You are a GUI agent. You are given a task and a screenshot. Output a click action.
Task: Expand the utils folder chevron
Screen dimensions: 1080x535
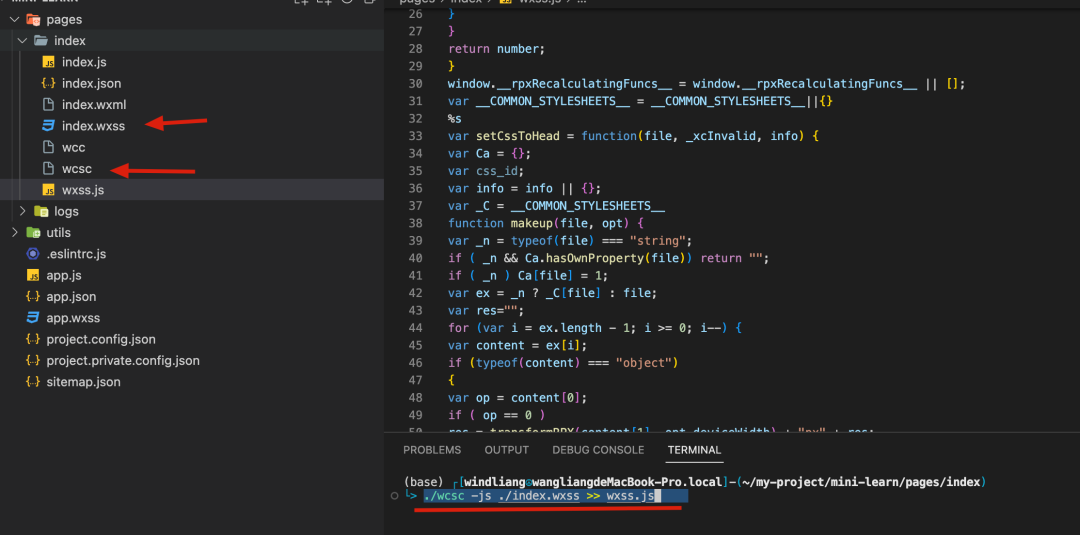pyautogui.click(x=14, y=233)
